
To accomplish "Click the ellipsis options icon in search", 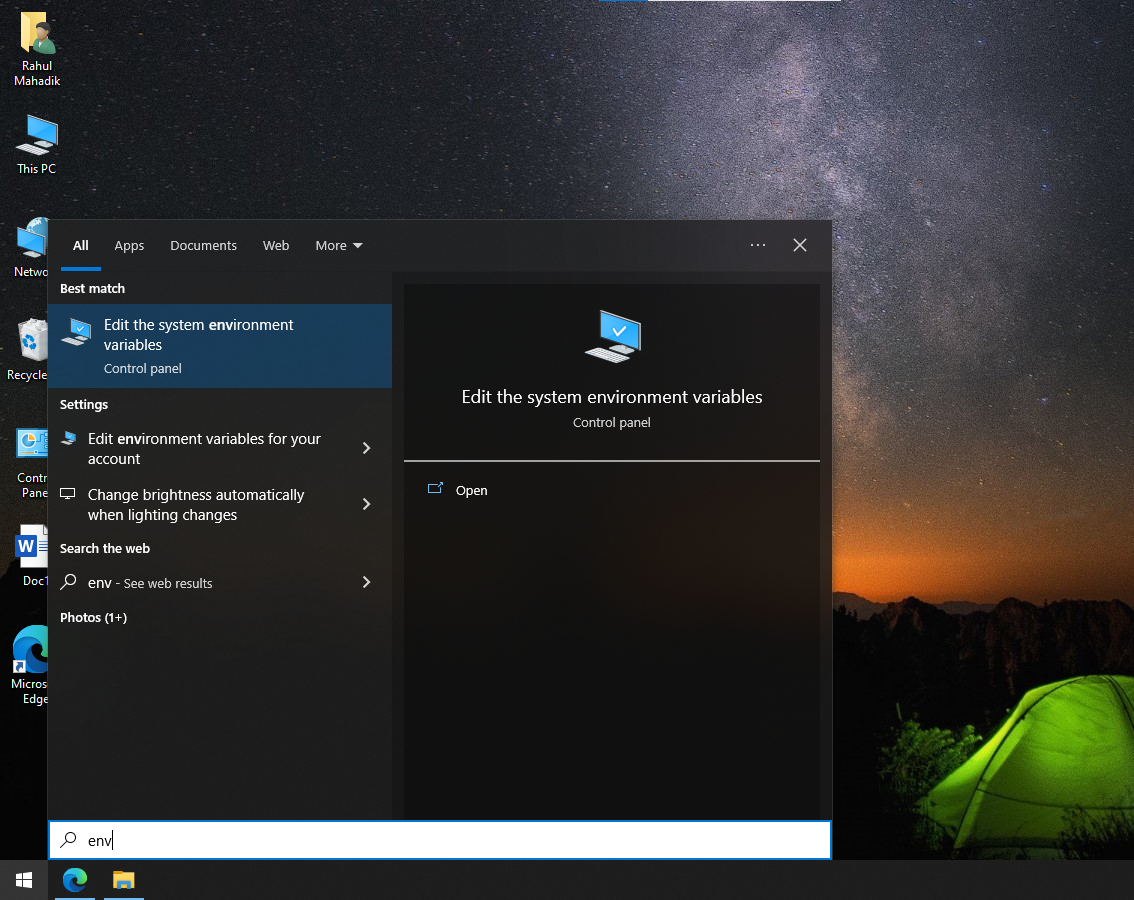I will click(x=757, y=245).
